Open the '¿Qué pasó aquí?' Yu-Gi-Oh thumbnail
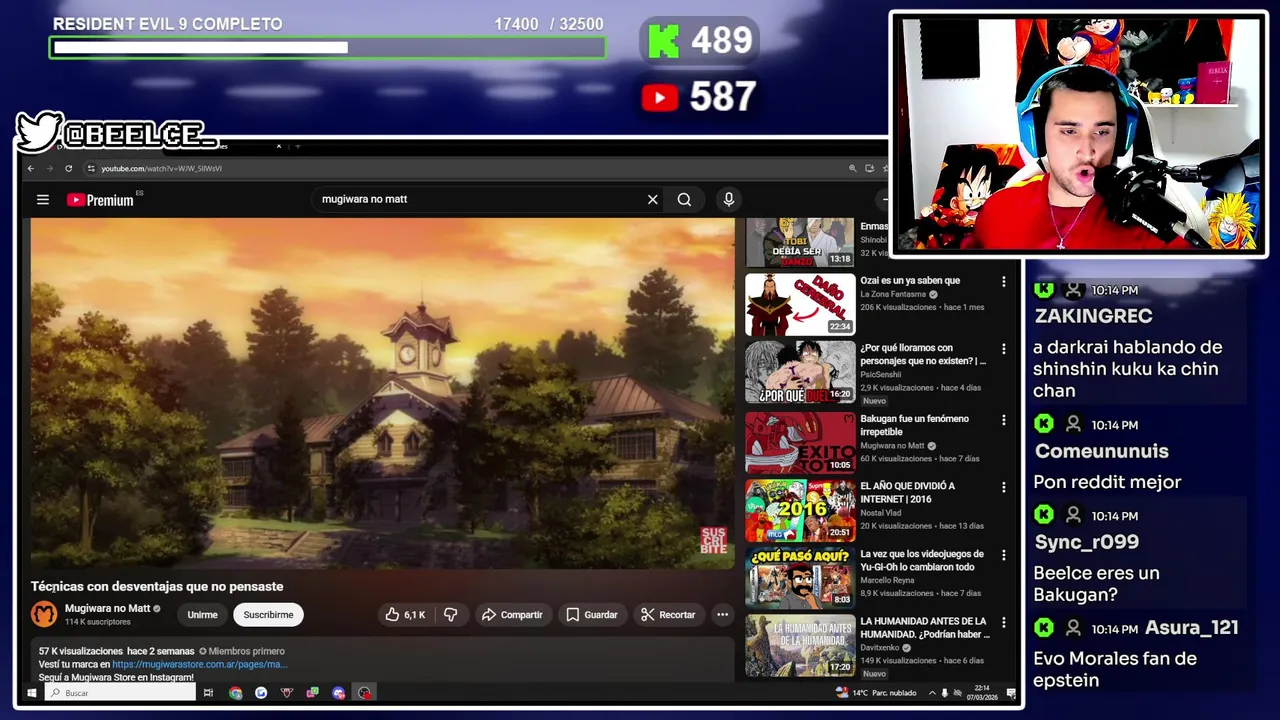This screenshot has width=1280, height=720. pyautogui.click(x=800, y=577)
